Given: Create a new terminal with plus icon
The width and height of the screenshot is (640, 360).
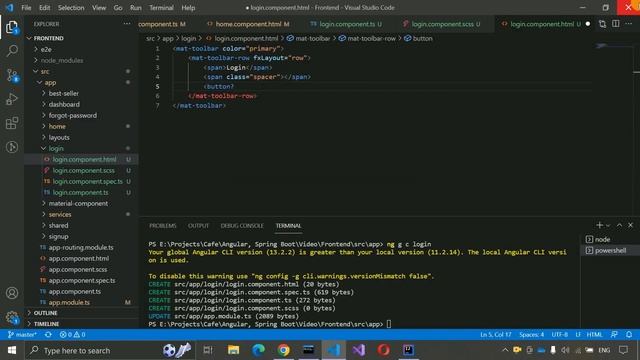Looking at the screenshot, I should (x=599, y=225).
